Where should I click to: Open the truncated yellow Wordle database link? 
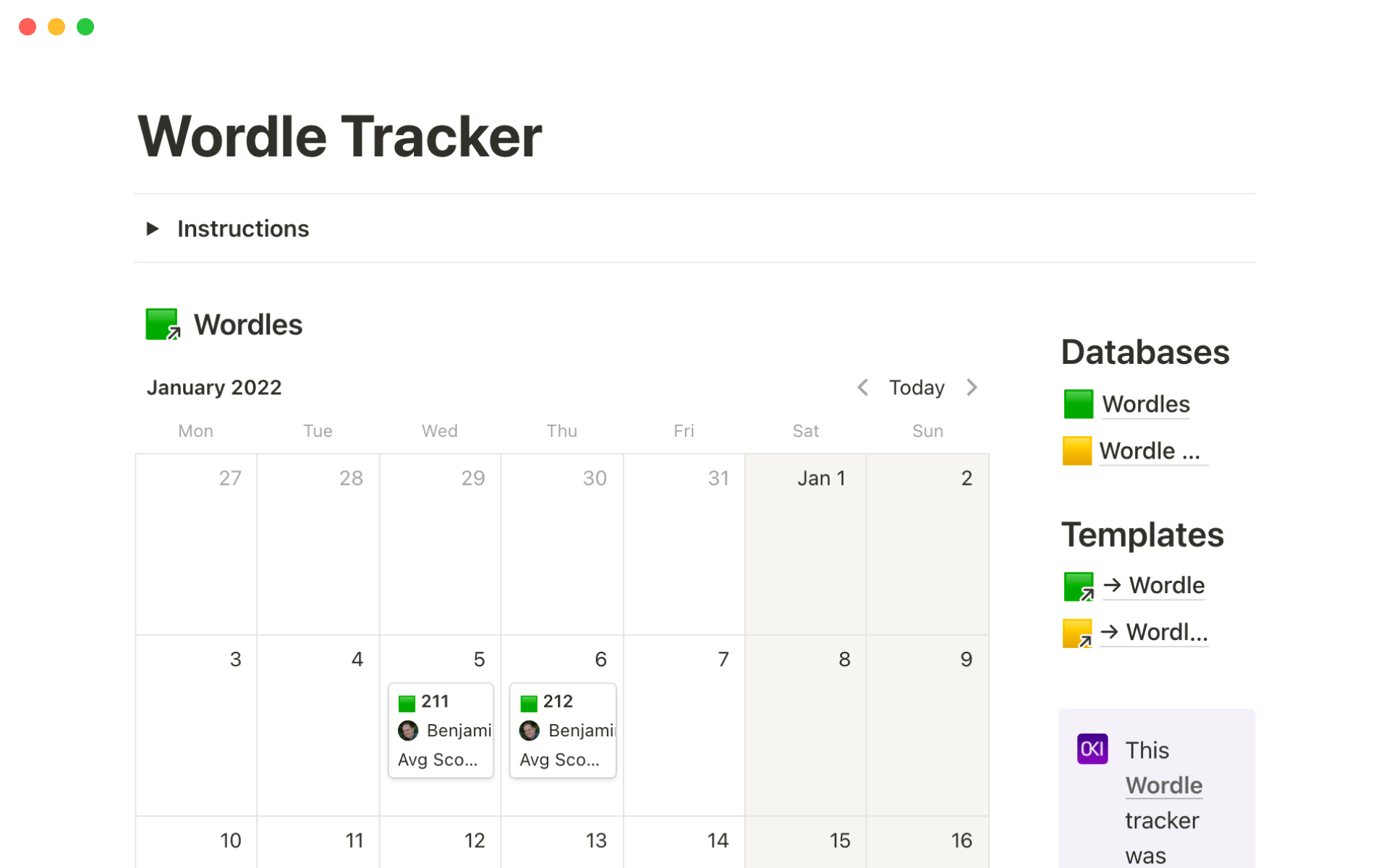pos(1150,451)
